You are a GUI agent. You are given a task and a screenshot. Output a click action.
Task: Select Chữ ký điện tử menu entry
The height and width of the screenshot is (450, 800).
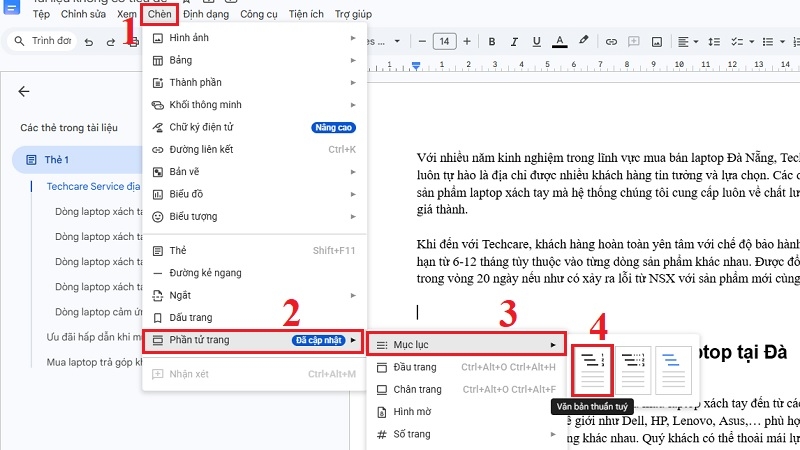[254, 128]
